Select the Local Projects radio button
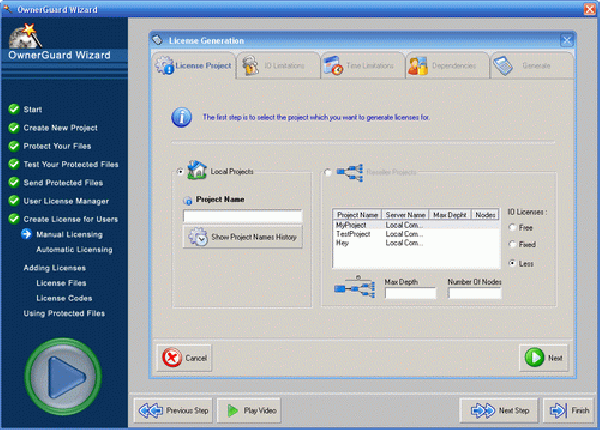Screen dimensions: 600x430 180,172
